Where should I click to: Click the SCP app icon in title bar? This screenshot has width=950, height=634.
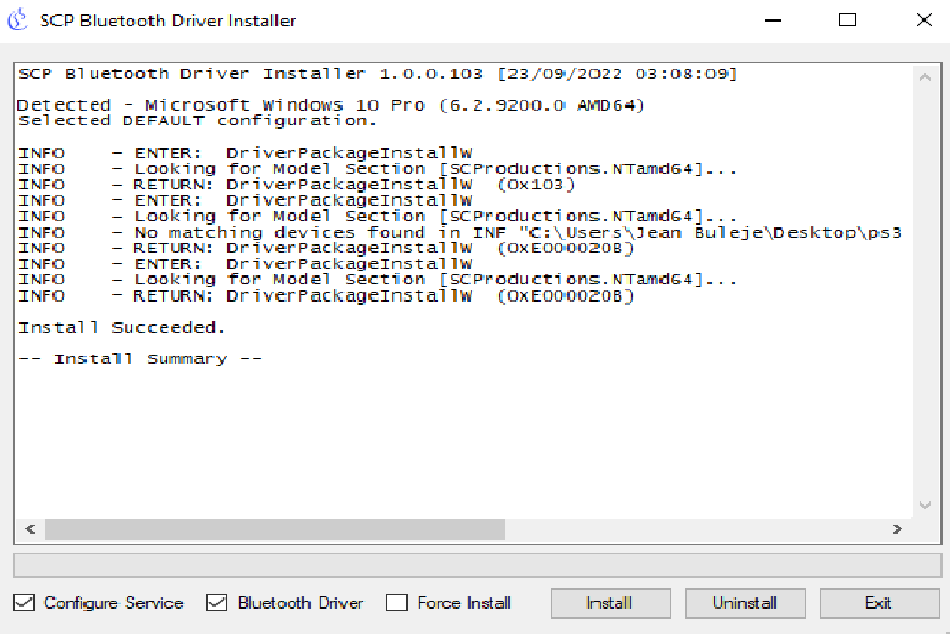[x=18, y=19]
